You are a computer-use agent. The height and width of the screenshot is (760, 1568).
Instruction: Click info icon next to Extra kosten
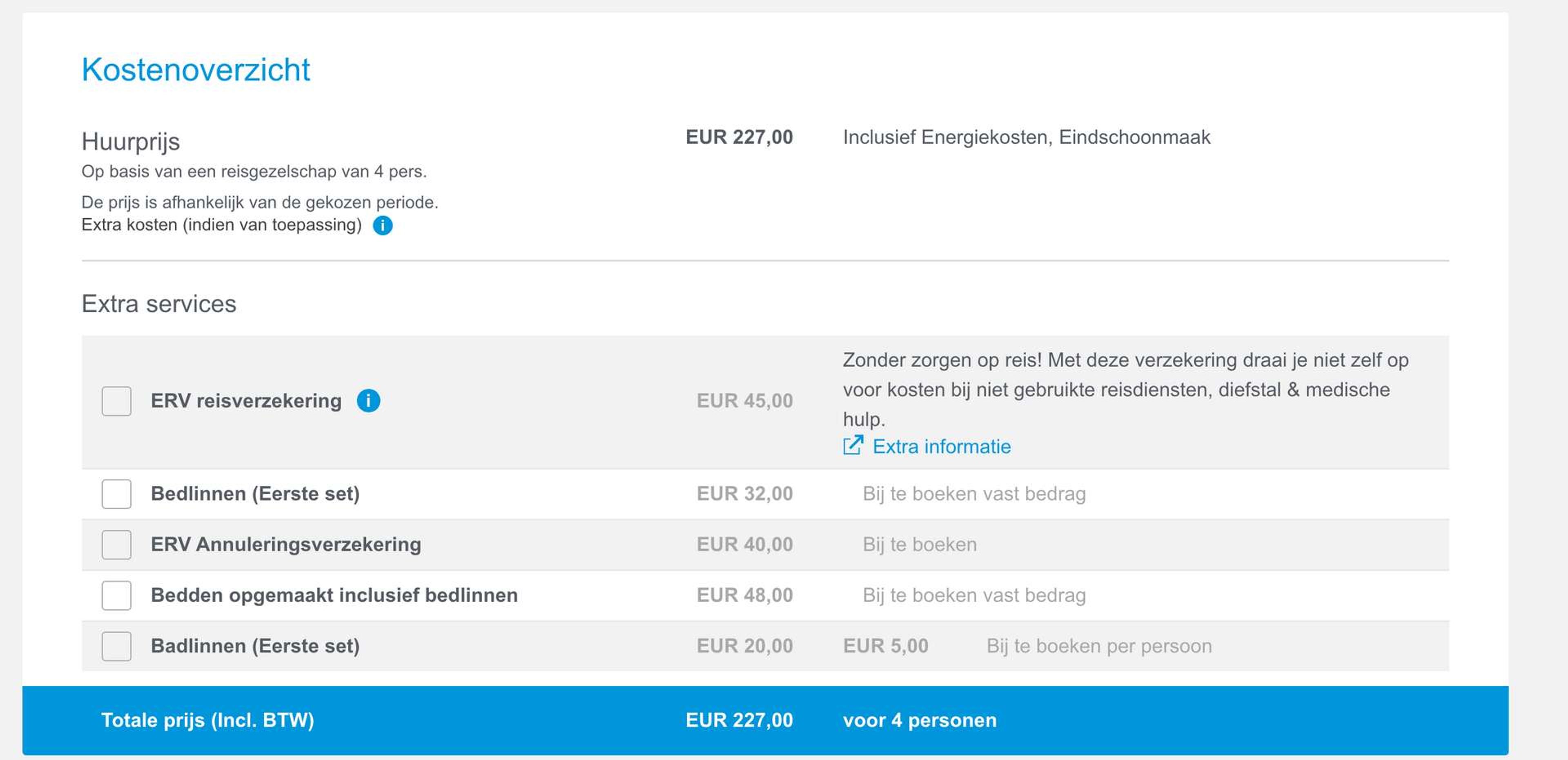tap(382, 226)
